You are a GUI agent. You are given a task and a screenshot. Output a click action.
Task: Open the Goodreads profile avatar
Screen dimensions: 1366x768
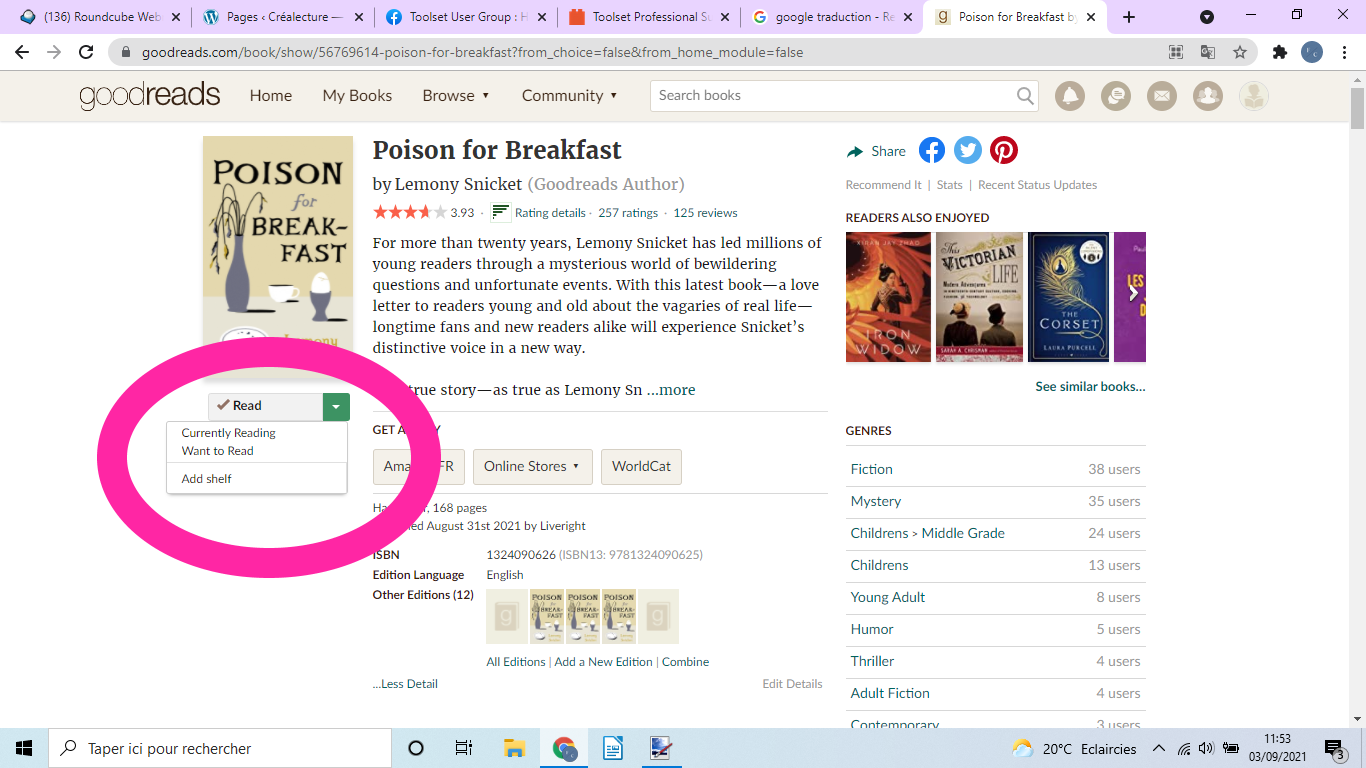1254,96
